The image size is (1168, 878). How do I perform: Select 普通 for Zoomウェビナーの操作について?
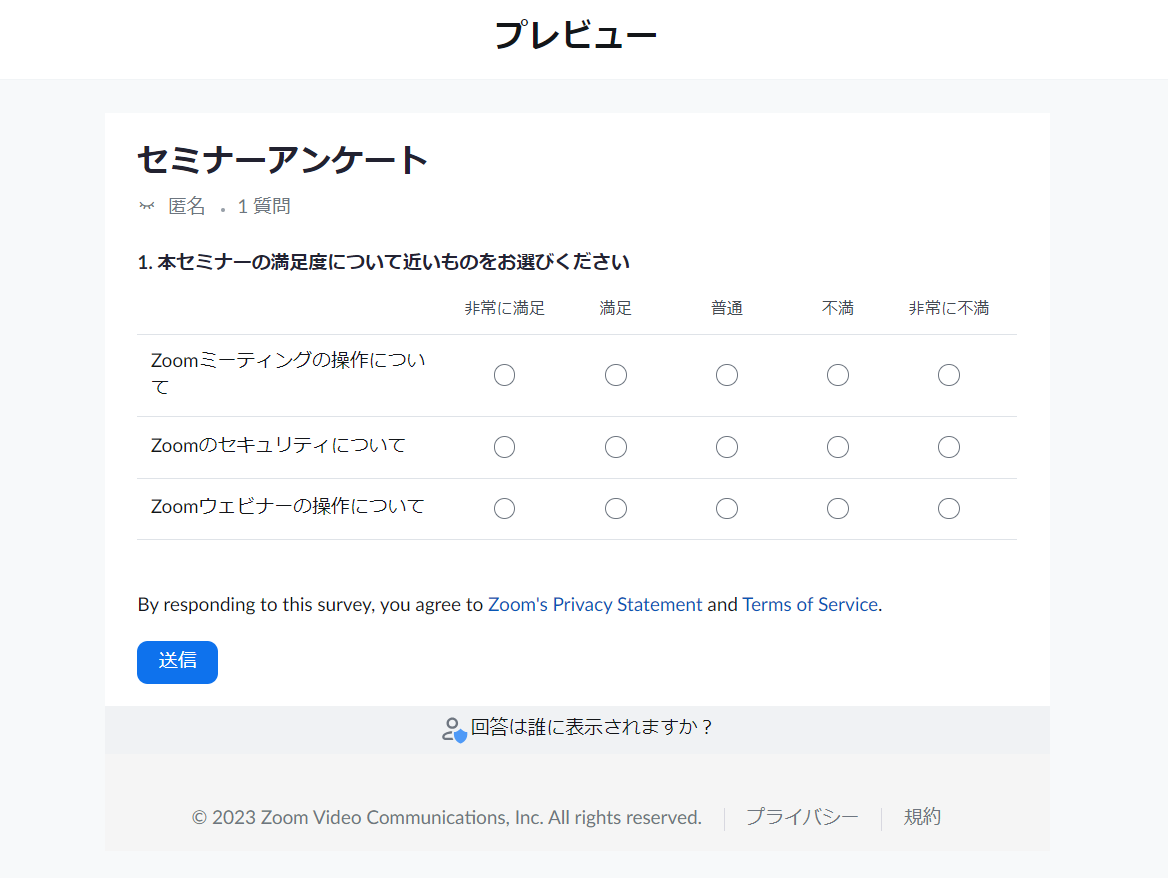click(726, 509)
